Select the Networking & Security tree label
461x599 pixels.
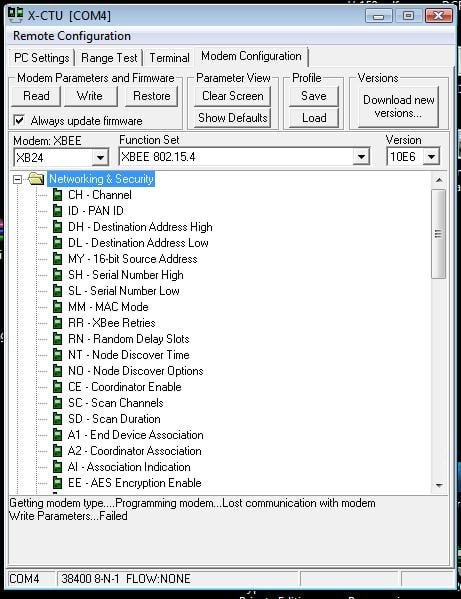point(101,179)
